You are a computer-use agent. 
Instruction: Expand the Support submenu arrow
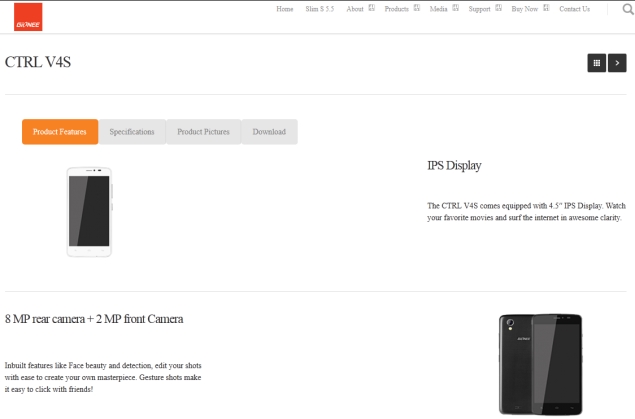pos(499,8)
